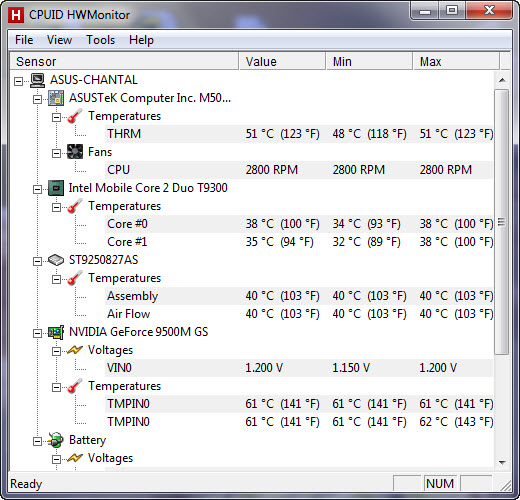Screen dimensions: 520x500
Task: Collapse the Fans group
Action: click(x=57, y=153)
